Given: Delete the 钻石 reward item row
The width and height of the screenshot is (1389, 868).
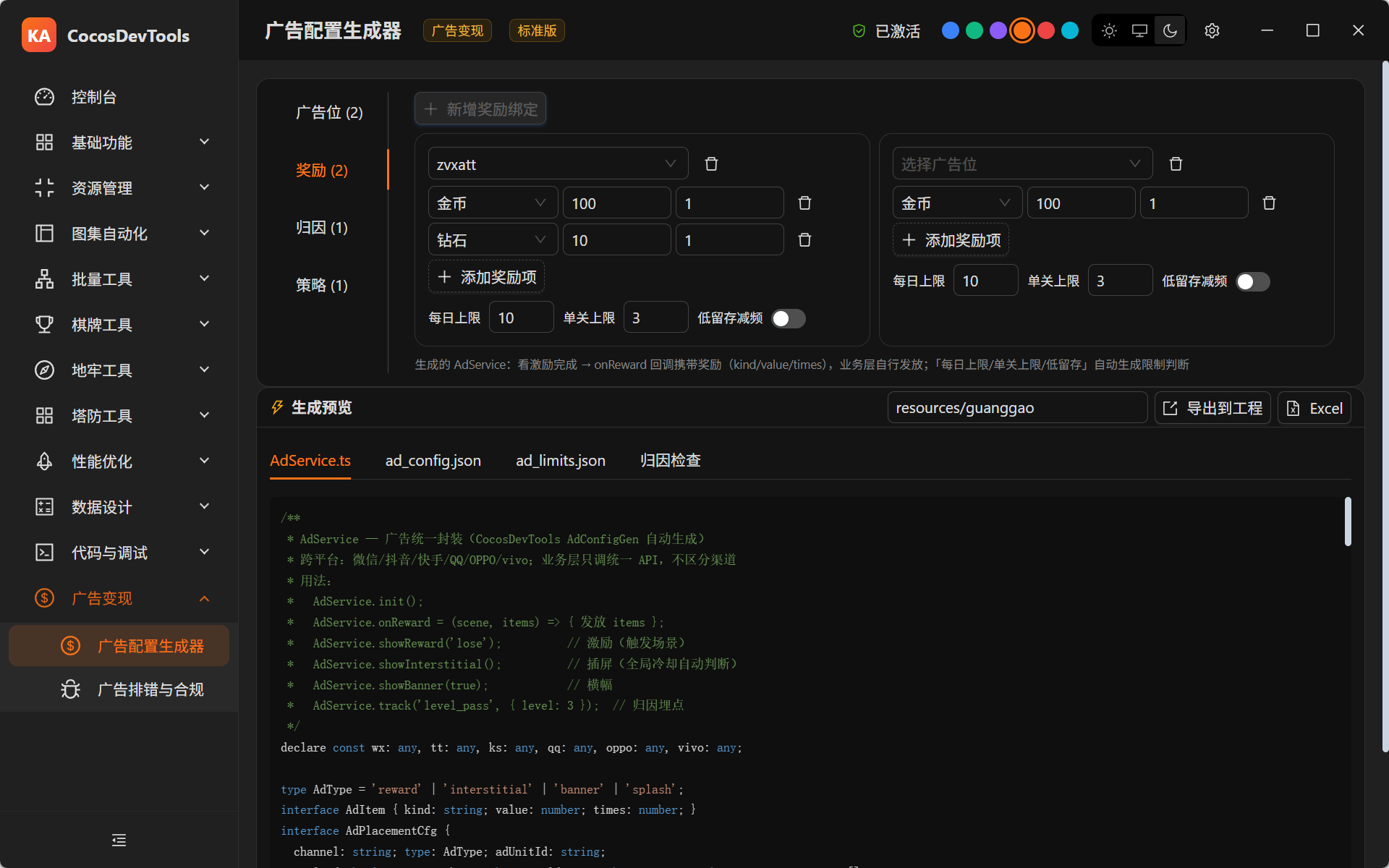Looking at the screenshot, I should click(804, 240).
